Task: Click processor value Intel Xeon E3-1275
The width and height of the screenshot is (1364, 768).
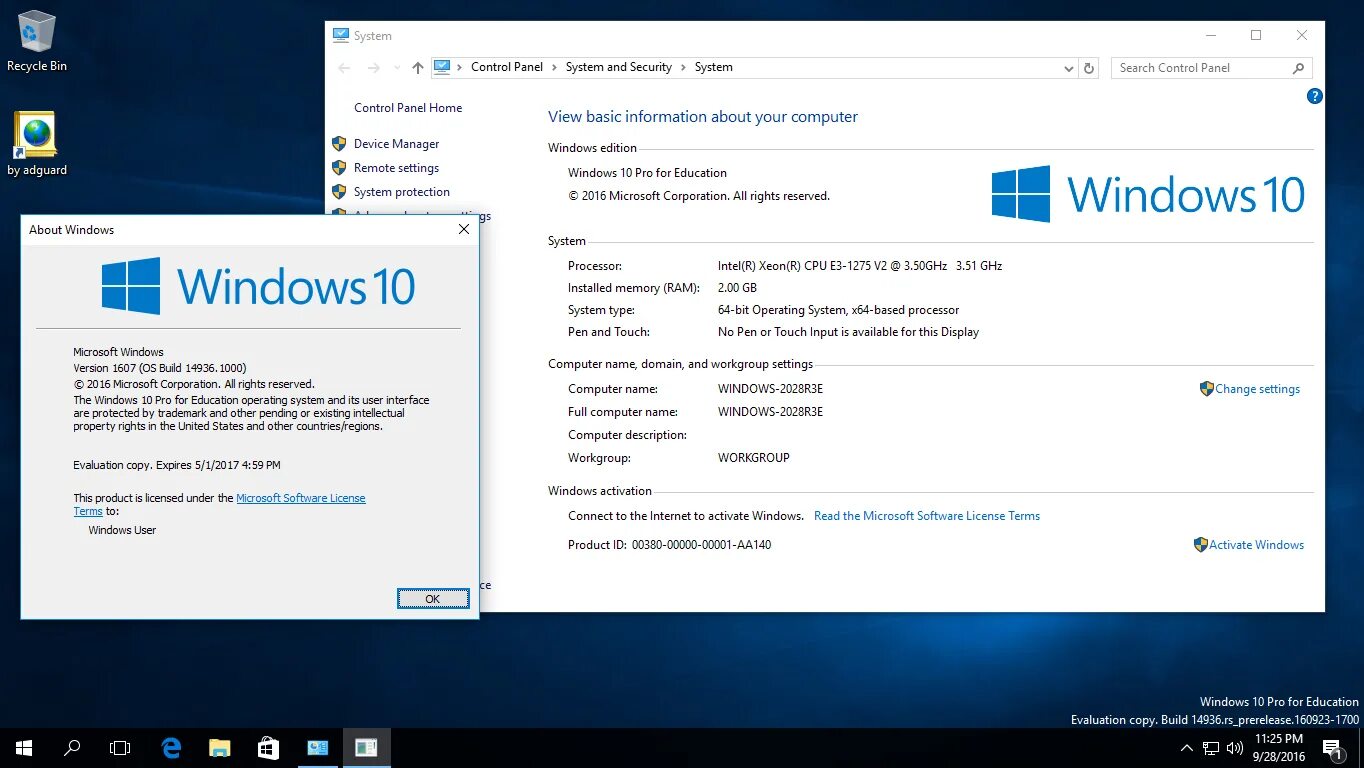Action: point(860,266)
